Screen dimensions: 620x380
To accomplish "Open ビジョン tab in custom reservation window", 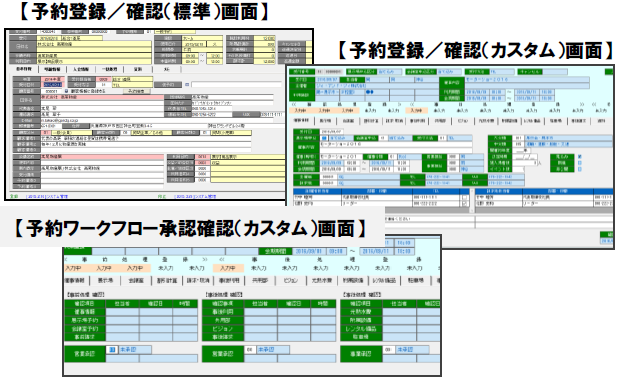I will coord(463,121).
